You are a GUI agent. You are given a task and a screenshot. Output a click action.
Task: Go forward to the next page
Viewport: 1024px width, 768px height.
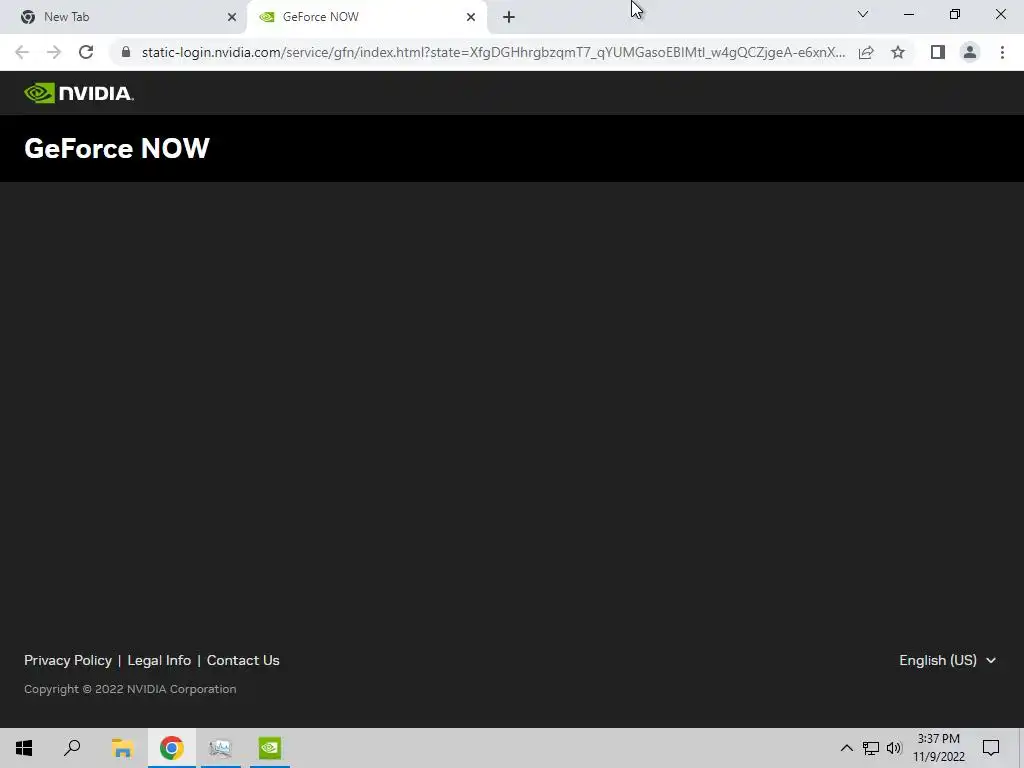[54, 52]
